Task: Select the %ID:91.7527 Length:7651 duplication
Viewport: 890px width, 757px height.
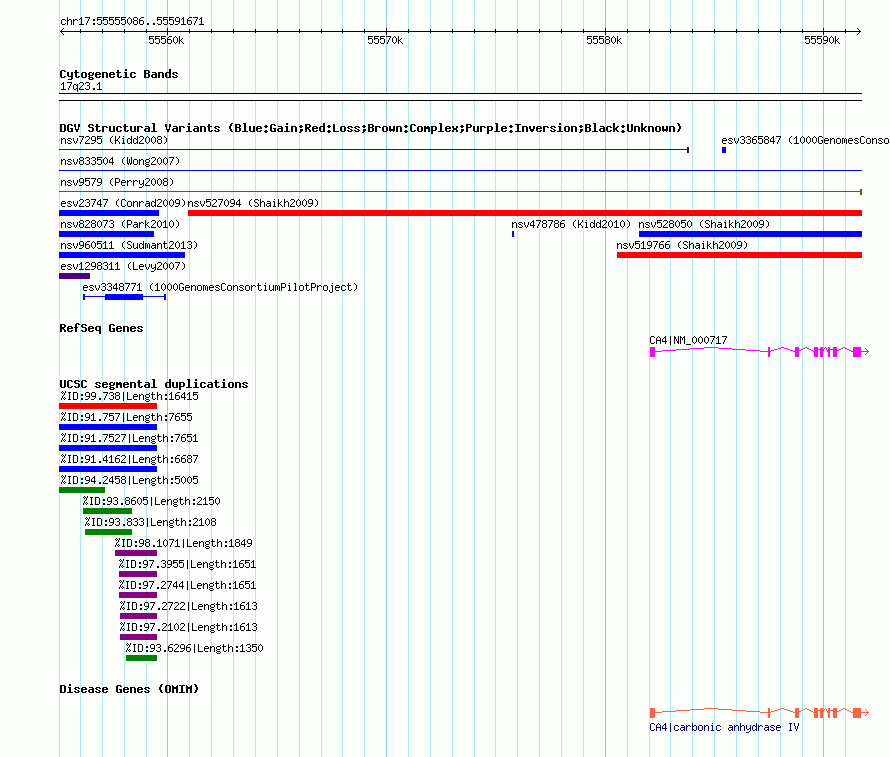Action: [108, 448]
